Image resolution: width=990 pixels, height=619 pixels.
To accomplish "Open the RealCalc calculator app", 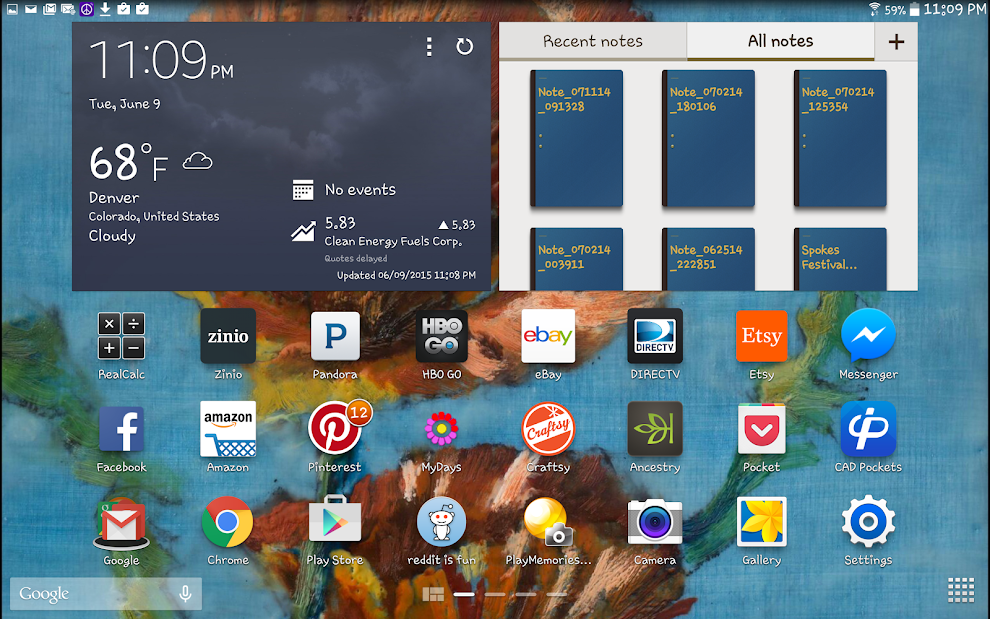I will click(121, 336).
